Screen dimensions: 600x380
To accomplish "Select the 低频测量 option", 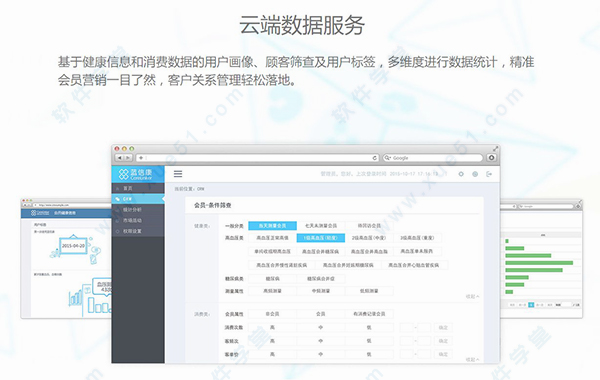I will point(369,291).
